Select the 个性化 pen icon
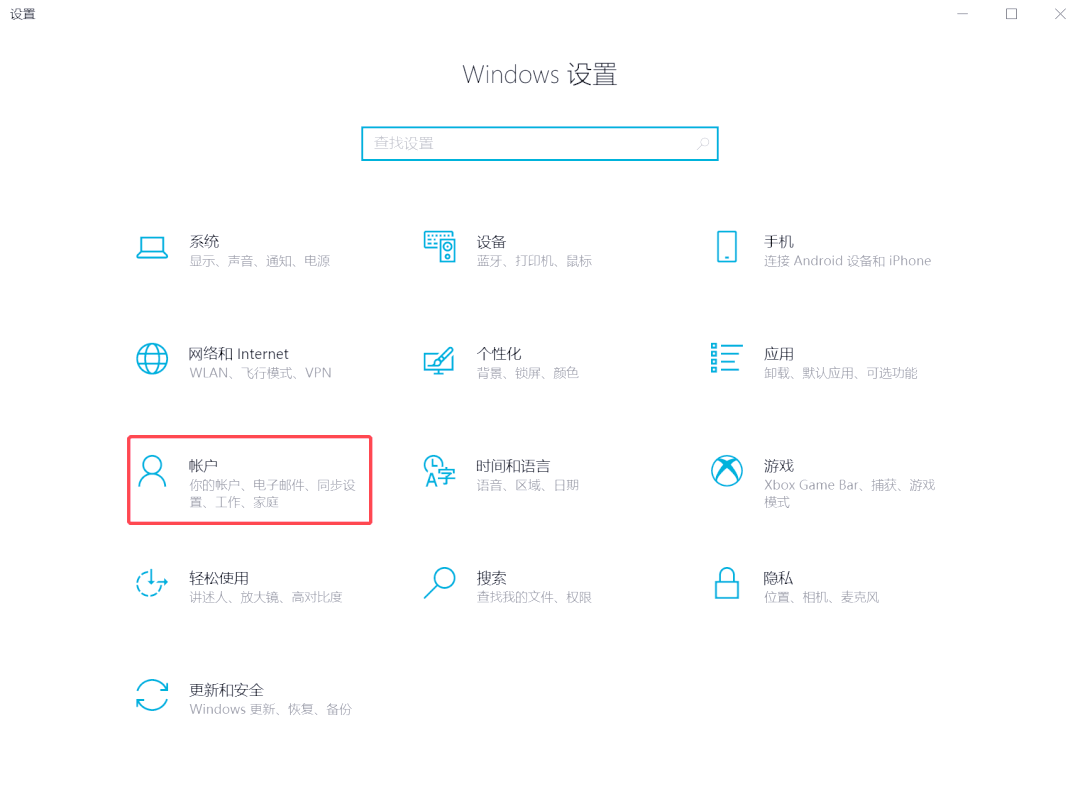 point(438,361)
